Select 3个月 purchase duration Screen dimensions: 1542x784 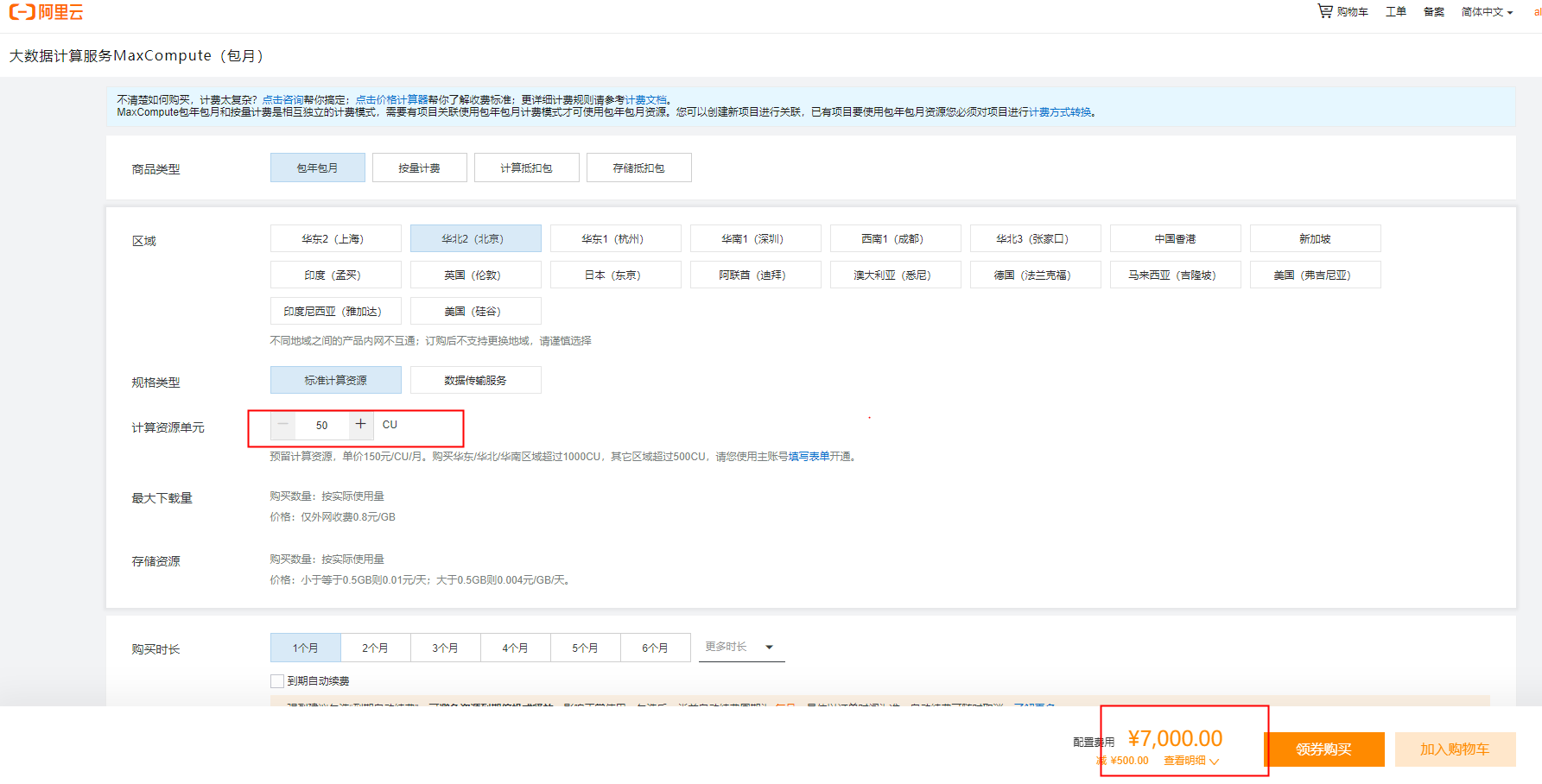(x=446, y=648)
